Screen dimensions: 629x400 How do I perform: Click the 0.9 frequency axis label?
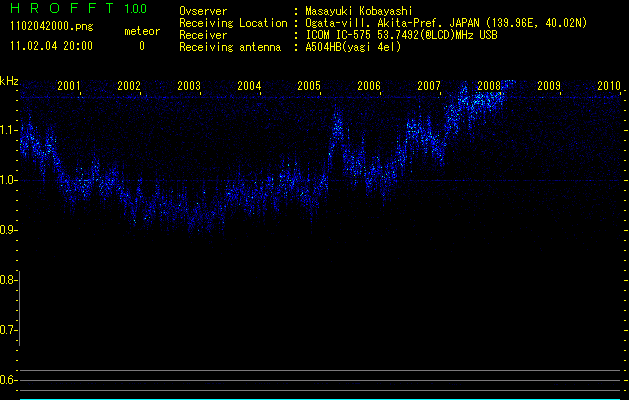click(x=7, y=230)
